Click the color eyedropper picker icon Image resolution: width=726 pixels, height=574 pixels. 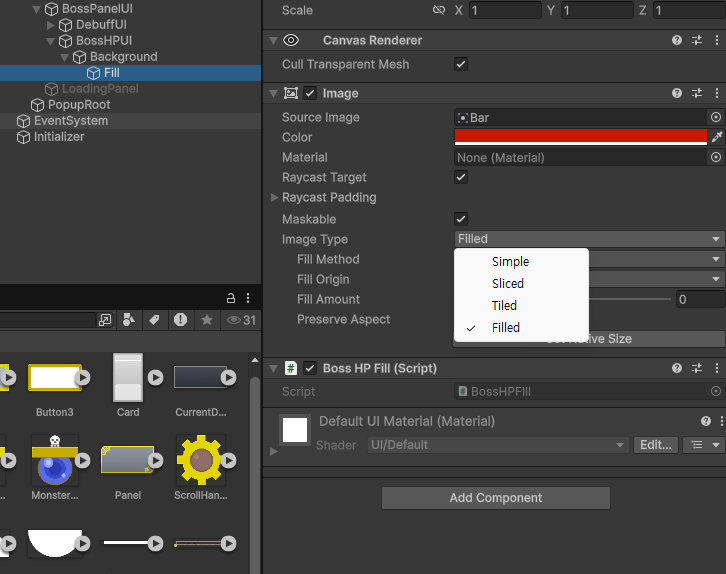tap(717, 137)
